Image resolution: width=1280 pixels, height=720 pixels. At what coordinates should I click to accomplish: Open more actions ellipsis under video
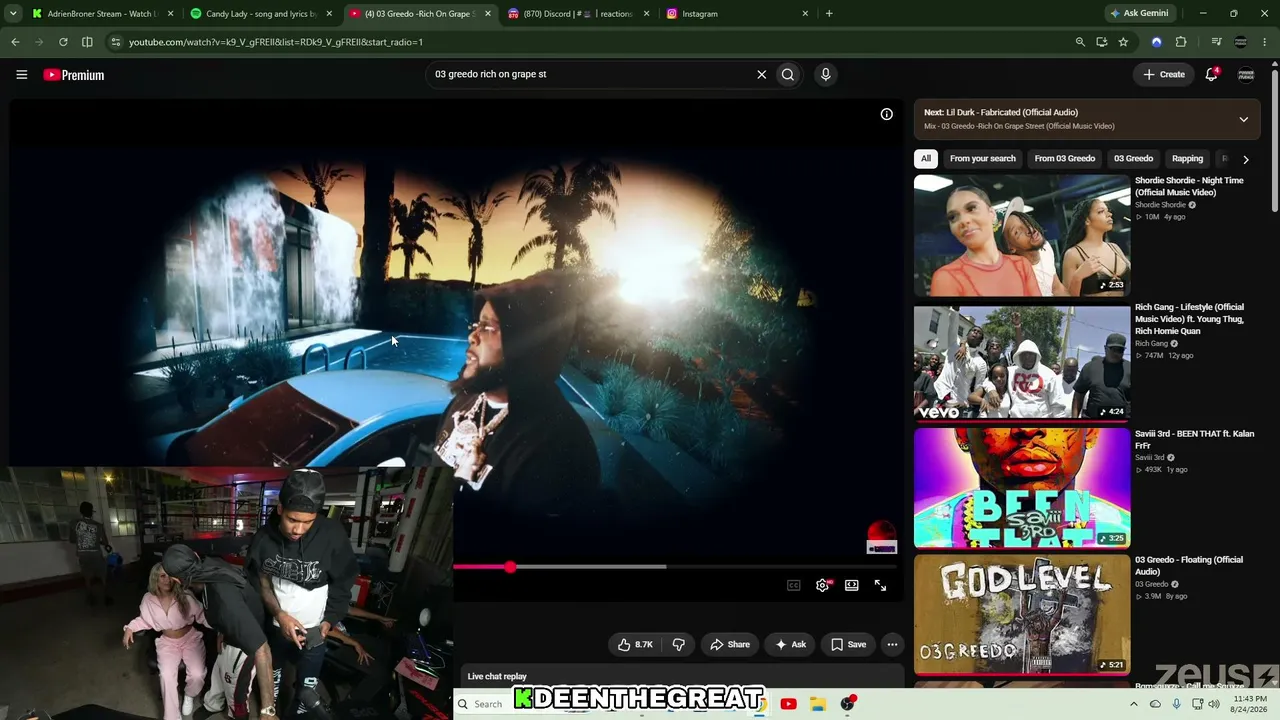pyautogui.click(x=892, y=644)
